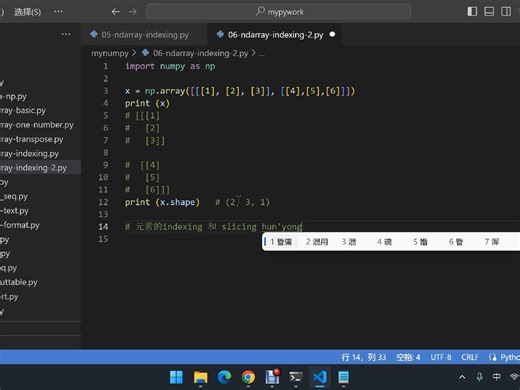This screenshot has width=520, height=390.
Task: Show hidden system tray icons chevron
Action: [462, 377]
